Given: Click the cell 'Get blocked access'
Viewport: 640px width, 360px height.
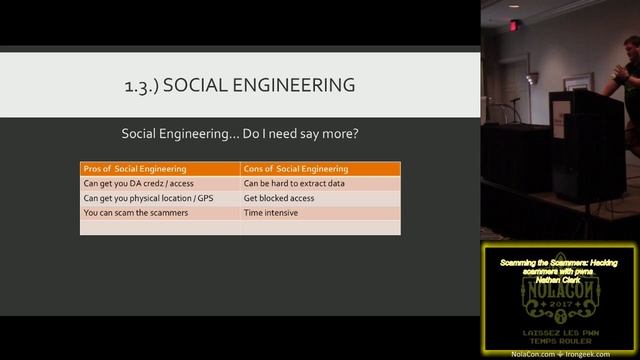Looking at the screenshot, I should pos(320,198).
